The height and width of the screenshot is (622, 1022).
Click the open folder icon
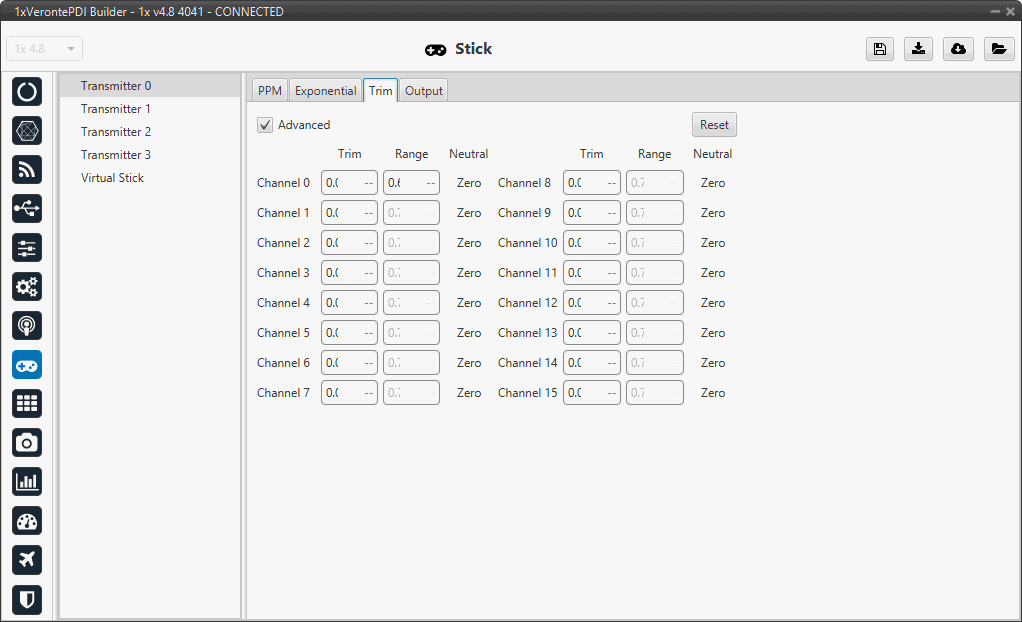click(998, 49)
